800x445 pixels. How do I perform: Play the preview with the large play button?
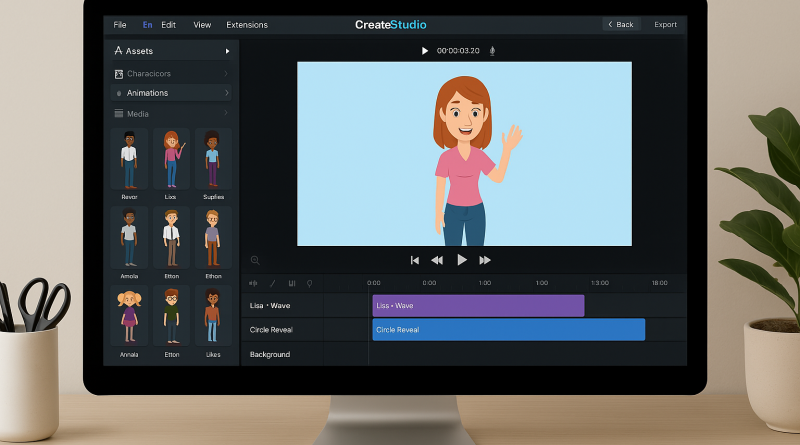click(x=461, y=260)
